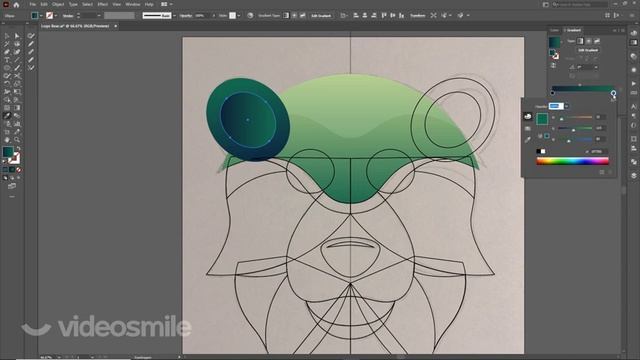Select the Rotate tool
This screenshot has width=640, height=360.
(7, 84)
